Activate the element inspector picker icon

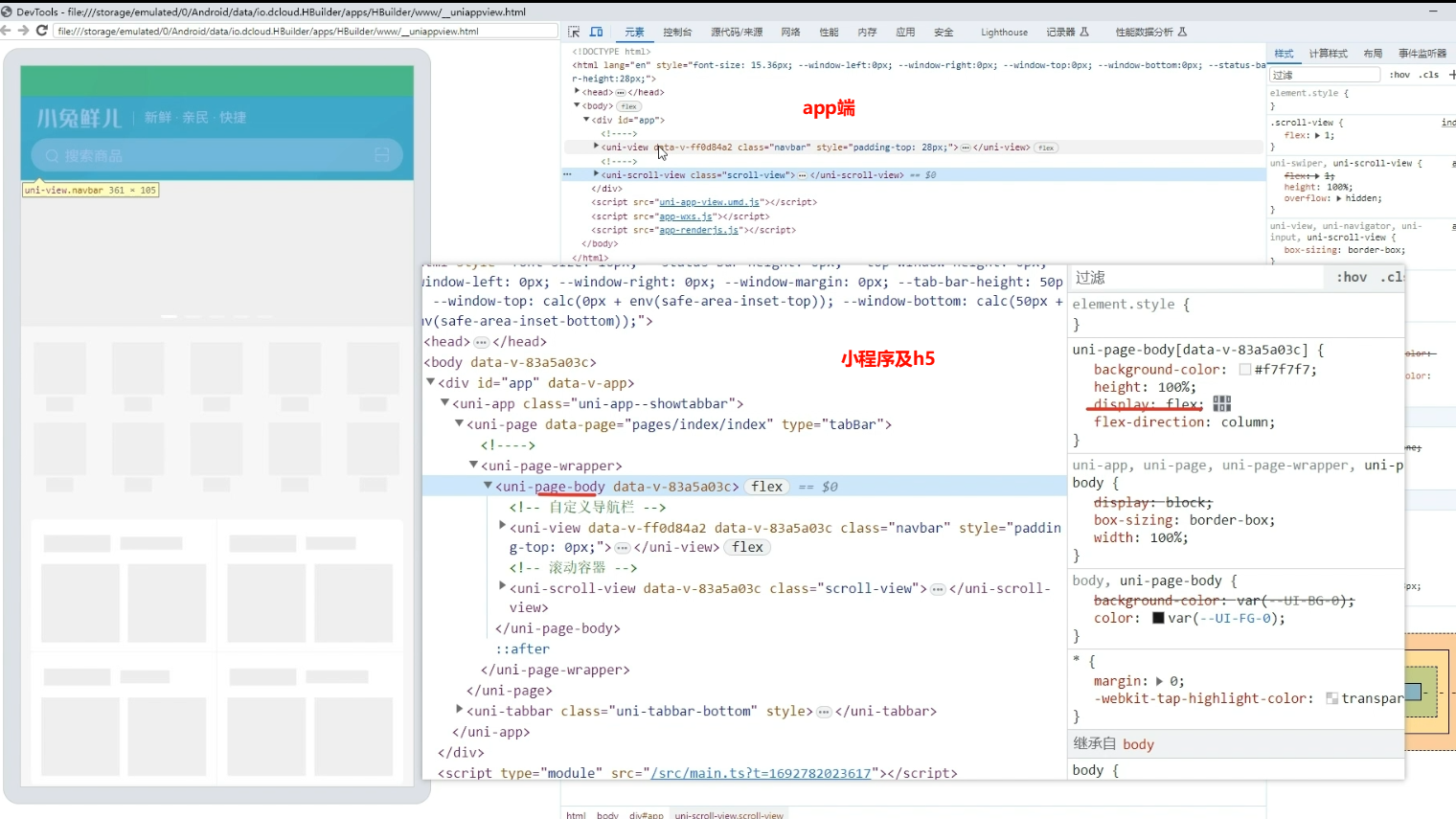pyautogui.click(x=574, y=32)
